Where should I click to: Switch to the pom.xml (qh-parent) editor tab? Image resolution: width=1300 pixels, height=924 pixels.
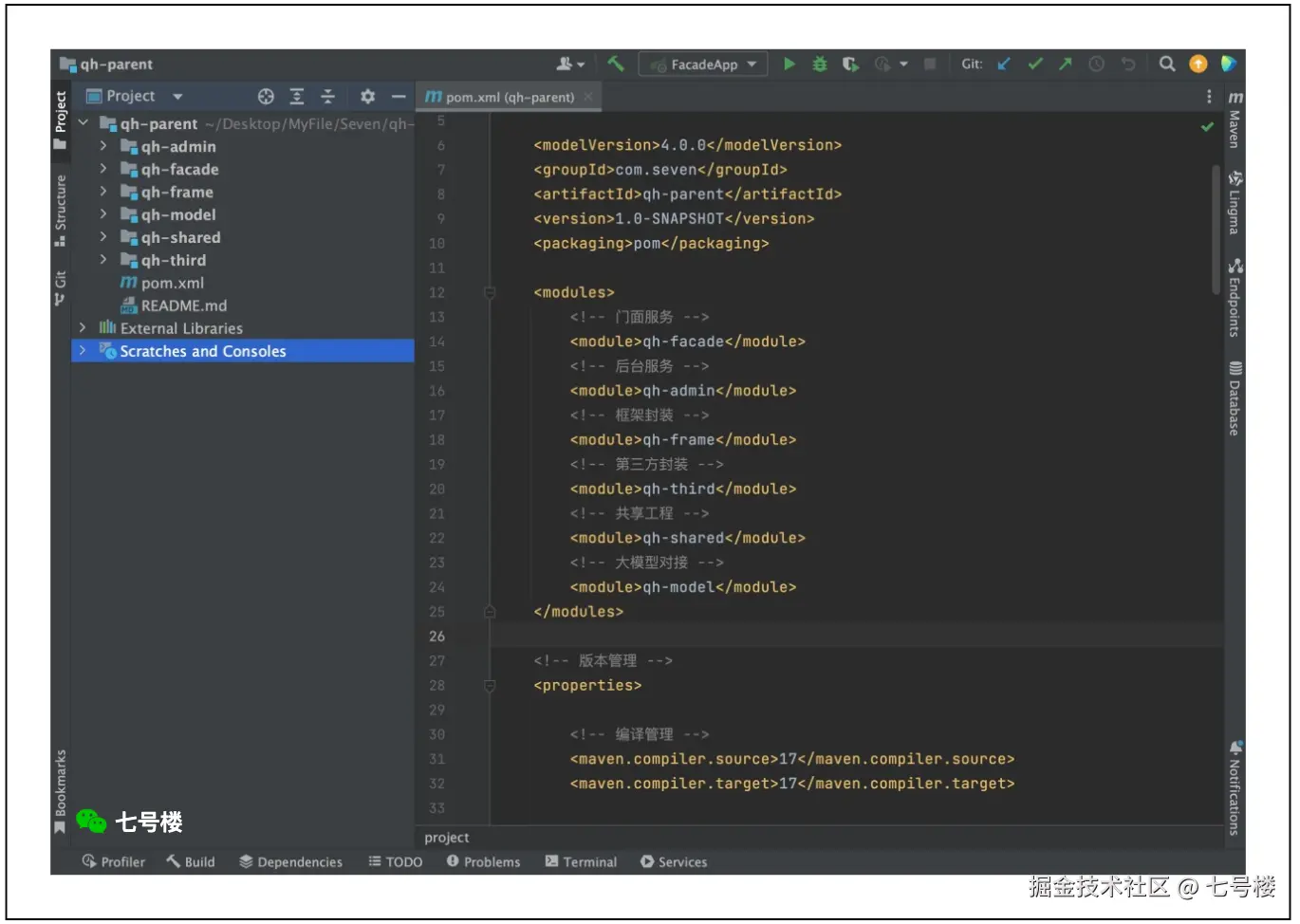pyautogui.click(x=509, y=97)
